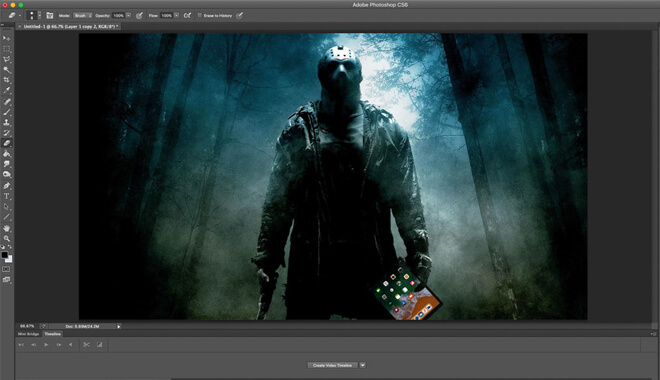Click the black foreground color swatch
Viewport: 660px width, 380px height.
(5, 255)
